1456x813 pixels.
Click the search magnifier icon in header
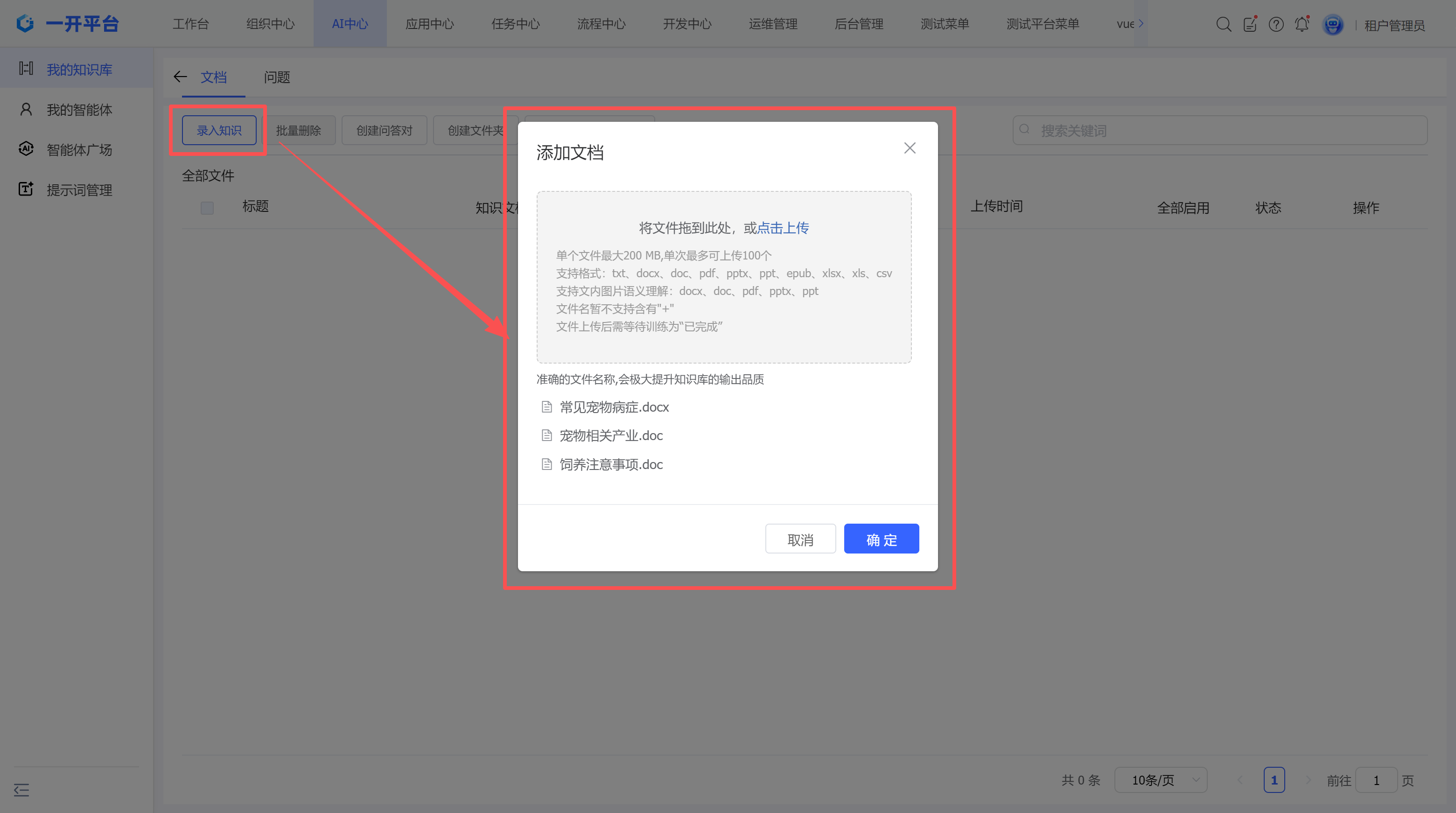tap(1223, 24)
